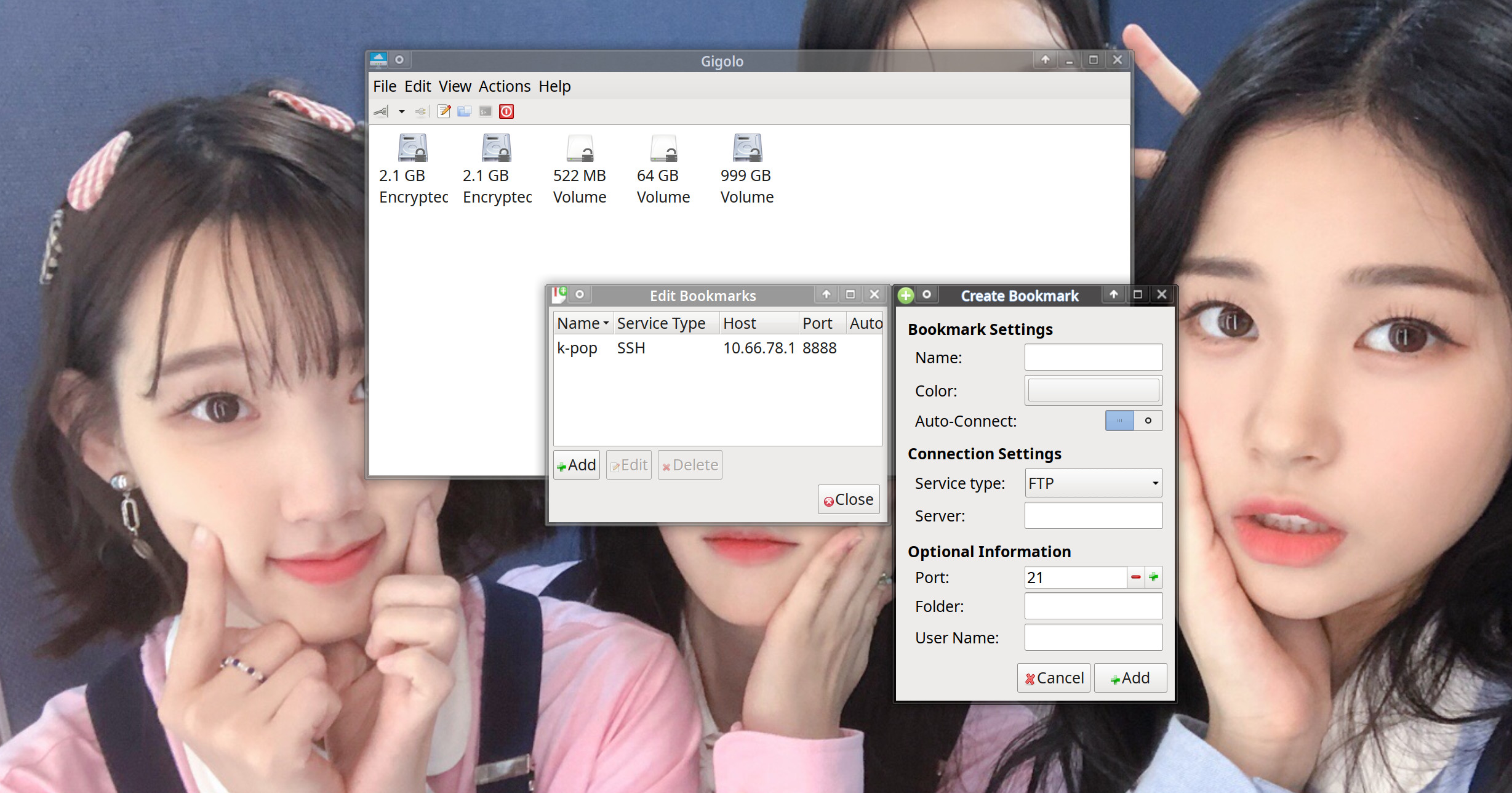Click the Edit button in Edit Bookmarks
1512x793 pixels.
(629, 465)
